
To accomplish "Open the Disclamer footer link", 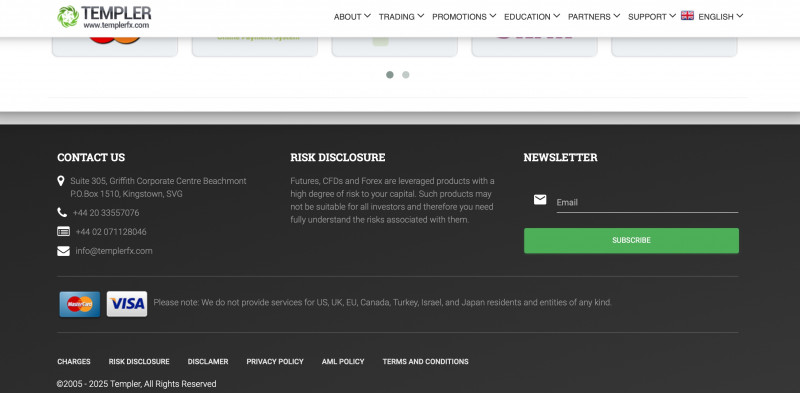I will point(208,361).
